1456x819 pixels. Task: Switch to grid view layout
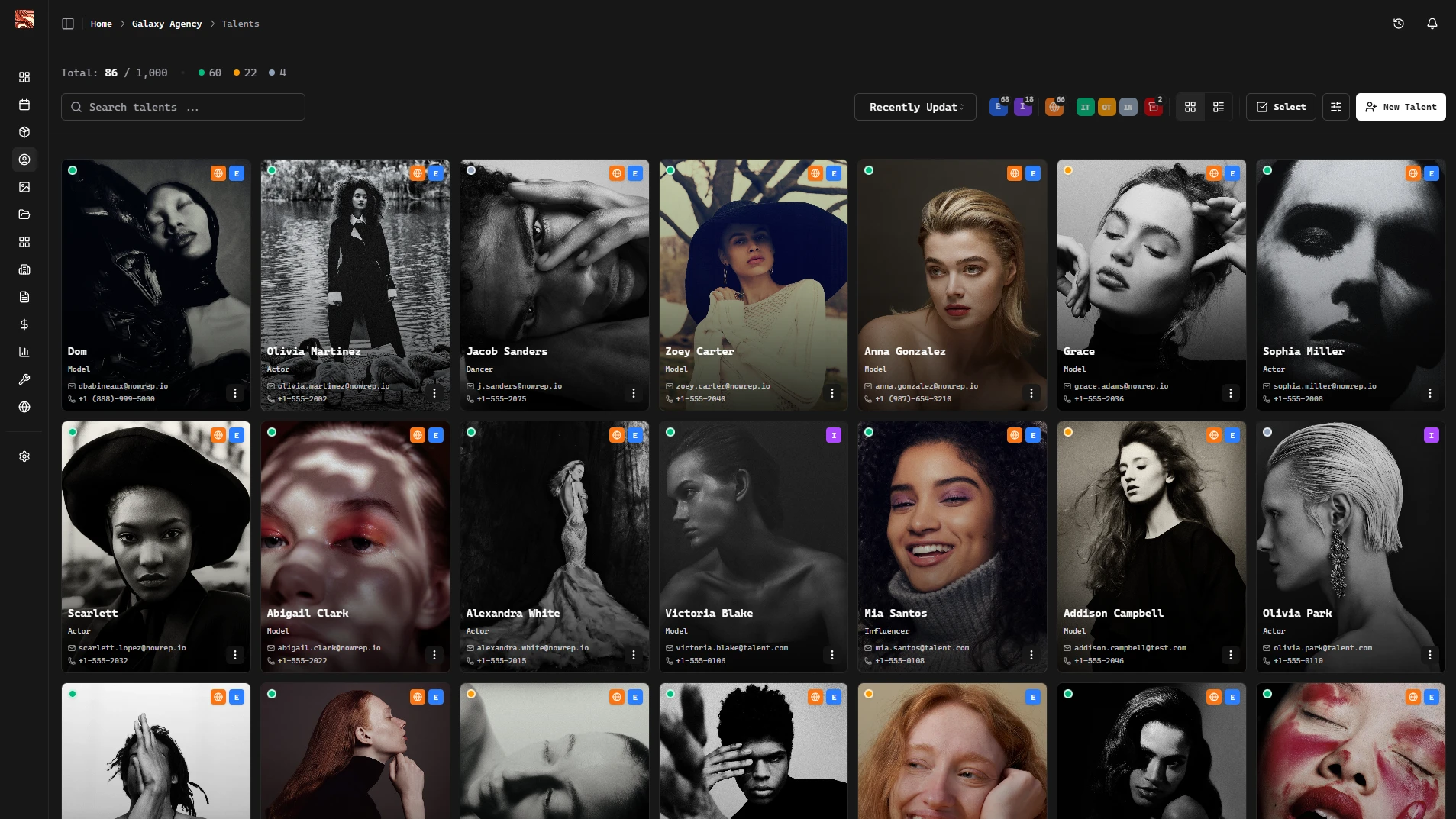pyautogui.click(x=1190, y=107)
